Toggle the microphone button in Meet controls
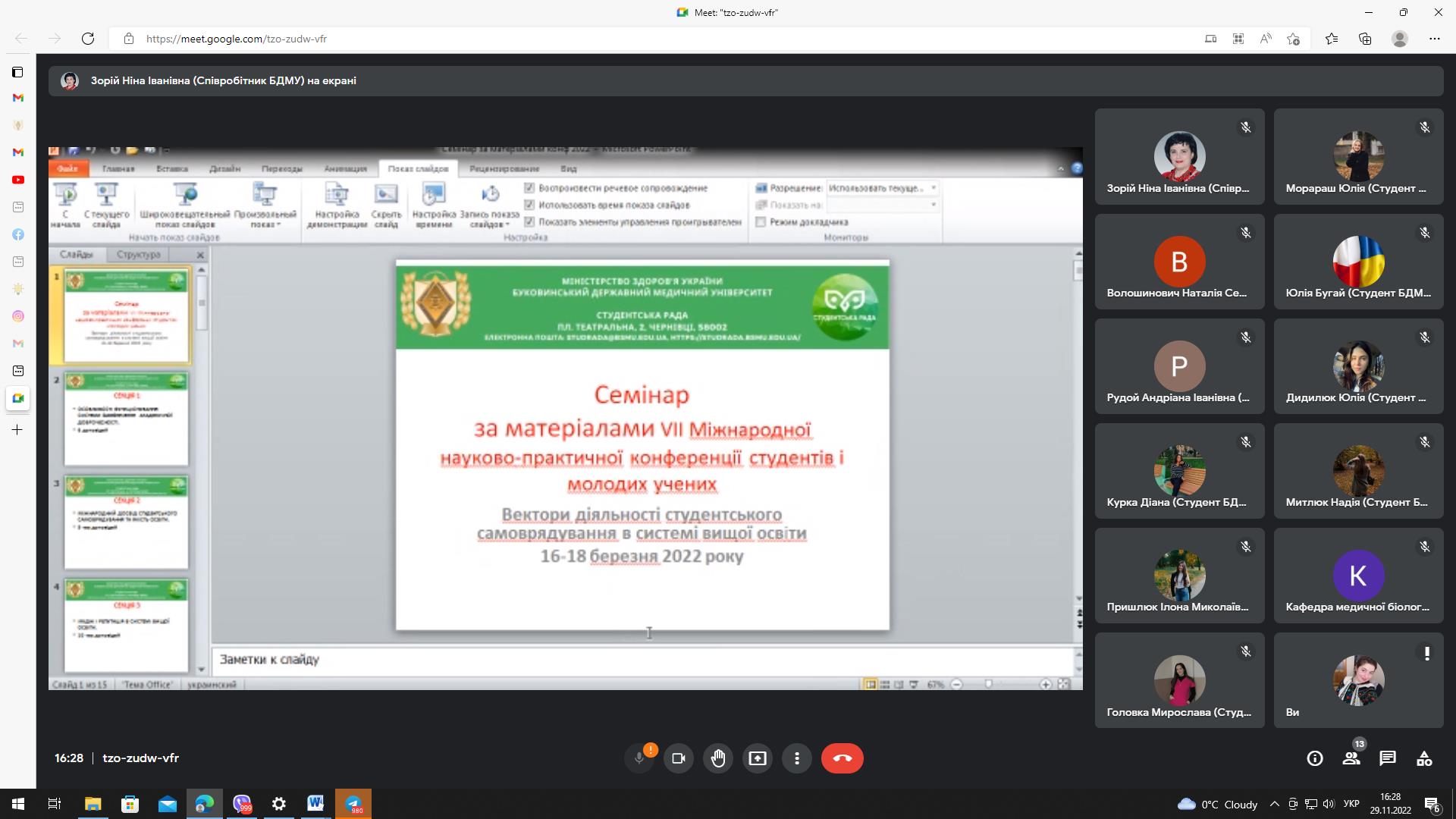The height and width of the screenshot is (819, 1456). [x=639, y=758]
